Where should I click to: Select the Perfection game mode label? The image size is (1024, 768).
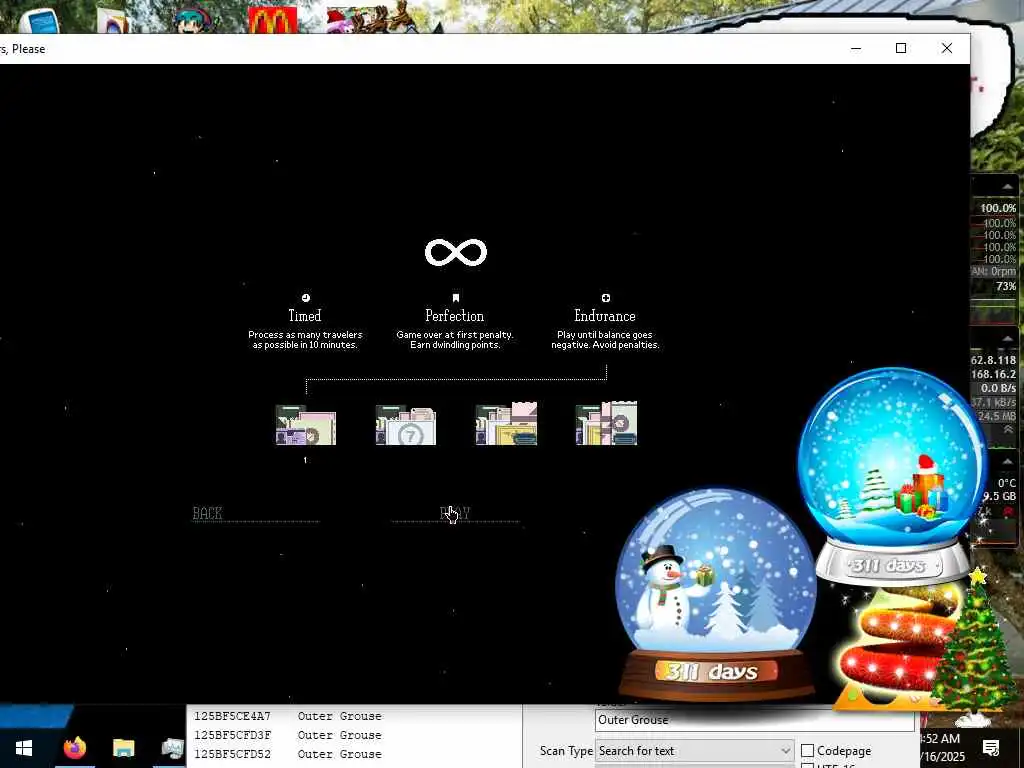coord(455,315)
